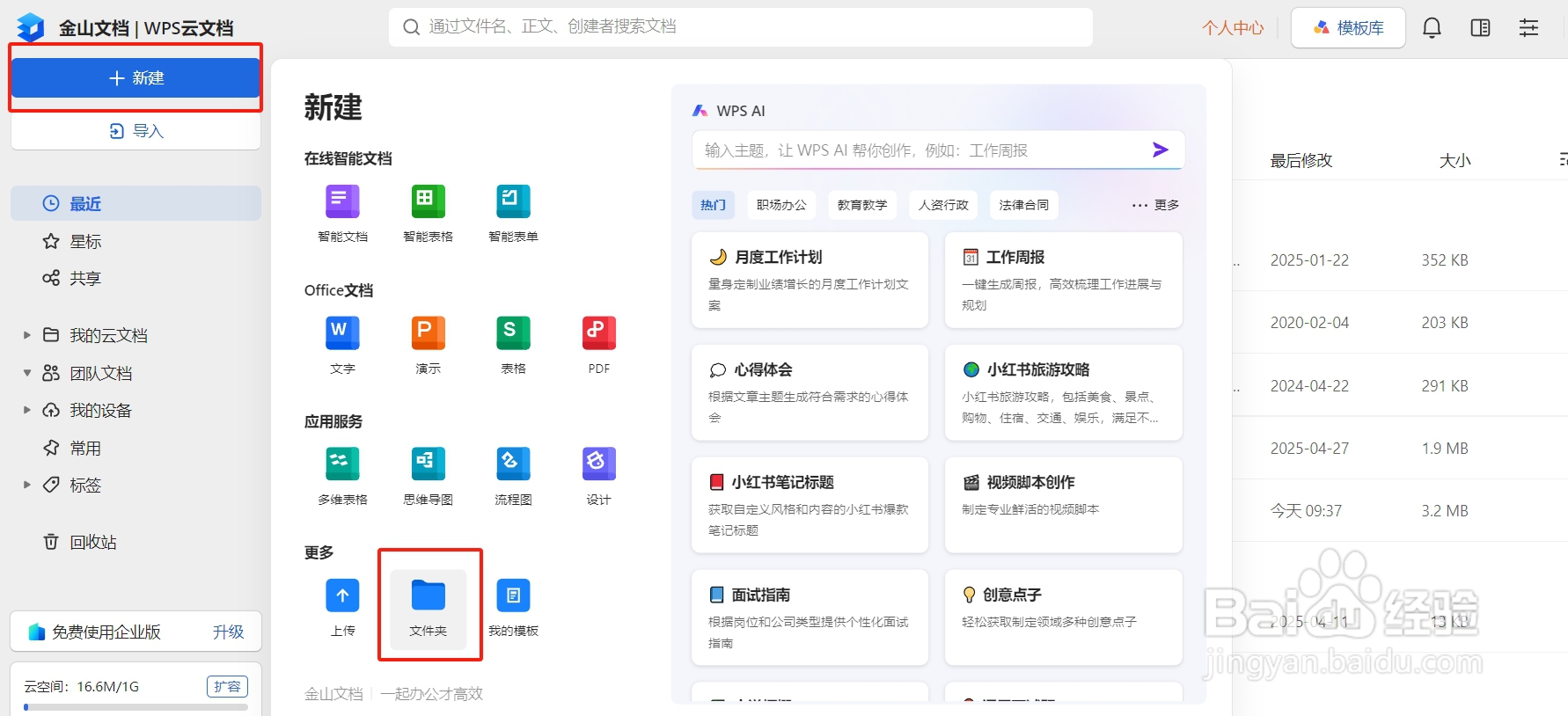The image size is (1568, 716).
Task: Collapse the 团队文档 tree node
Action: tap(26, 373)
